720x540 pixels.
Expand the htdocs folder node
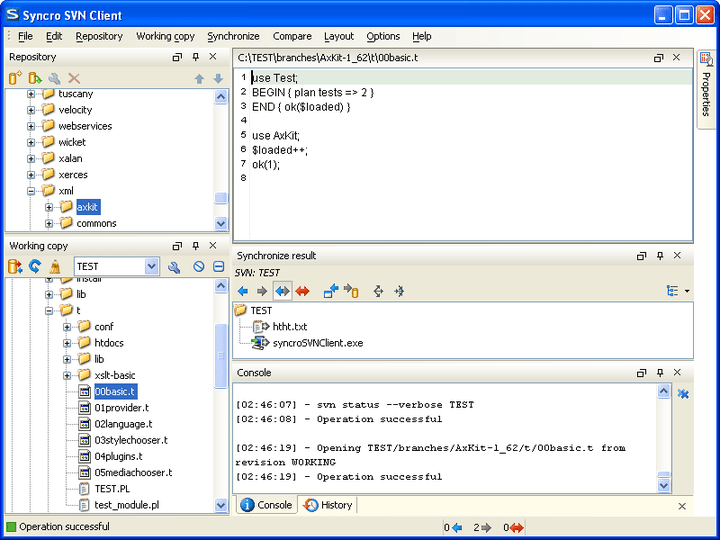pyautogui.click(x=67, y=343)
